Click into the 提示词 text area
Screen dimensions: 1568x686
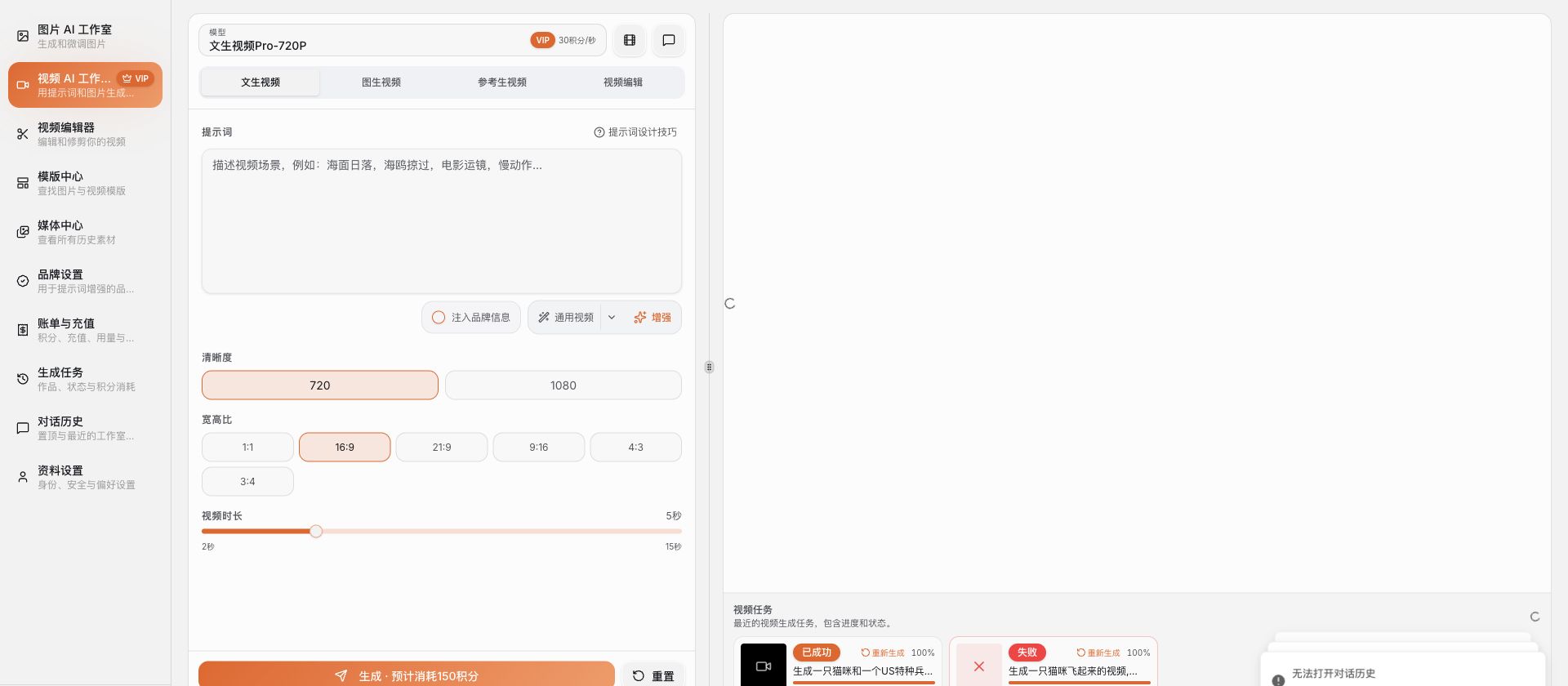coord(442,220)
